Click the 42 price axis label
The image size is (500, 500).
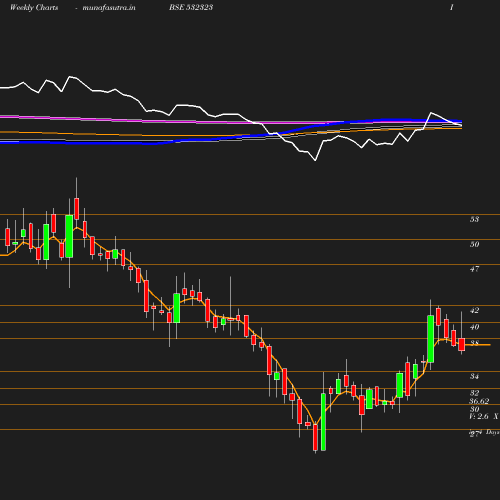(474, 310)
